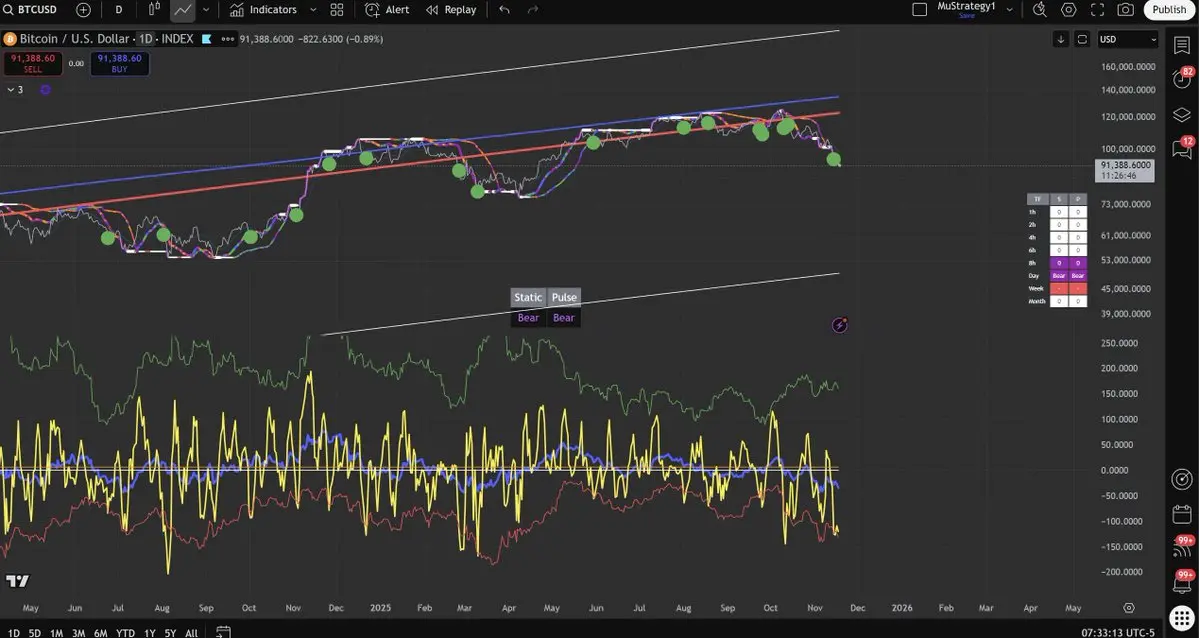Open the Indicators dialog
The height and width of the screenshot is (638, 1199).
point(263,10)
